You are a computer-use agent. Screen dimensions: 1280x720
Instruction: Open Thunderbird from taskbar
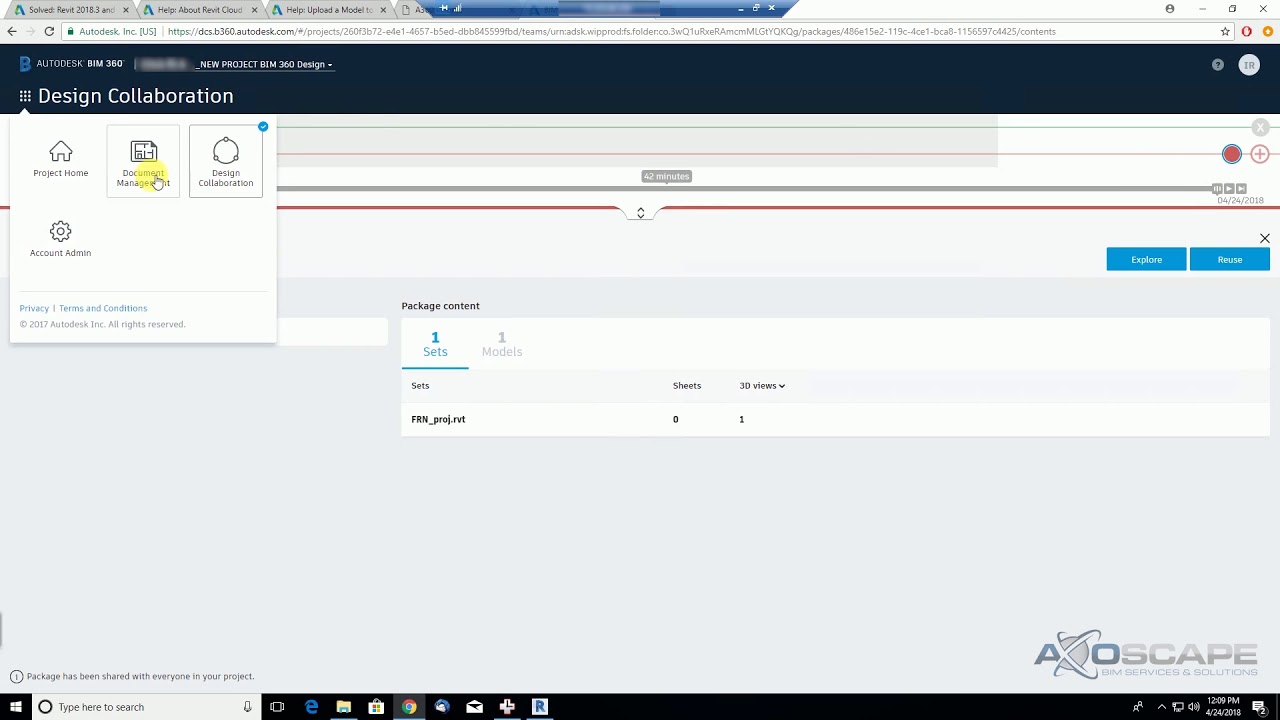click(442, 707)
